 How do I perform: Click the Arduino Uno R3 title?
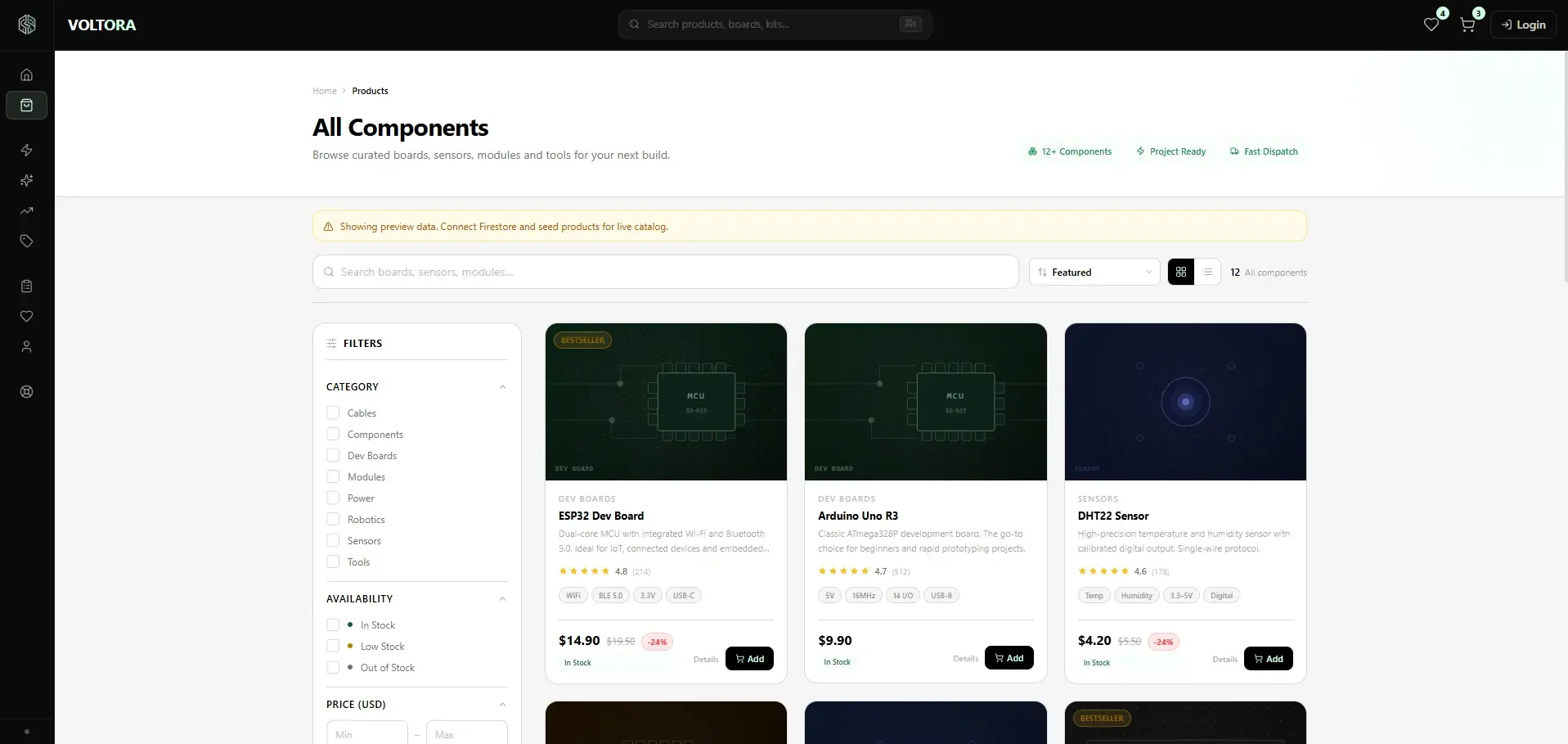click(x=858, y=516)
